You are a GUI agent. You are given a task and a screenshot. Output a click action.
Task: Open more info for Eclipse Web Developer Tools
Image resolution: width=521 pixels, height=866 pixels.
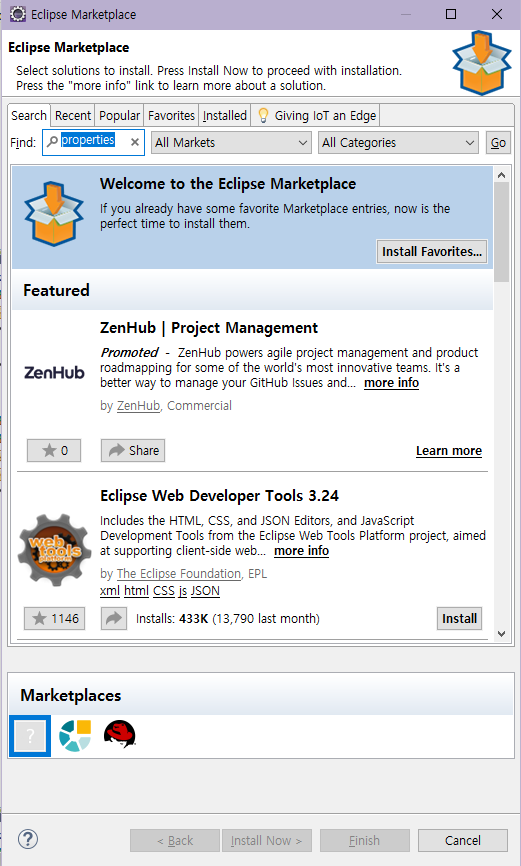[x=301, y=551]
